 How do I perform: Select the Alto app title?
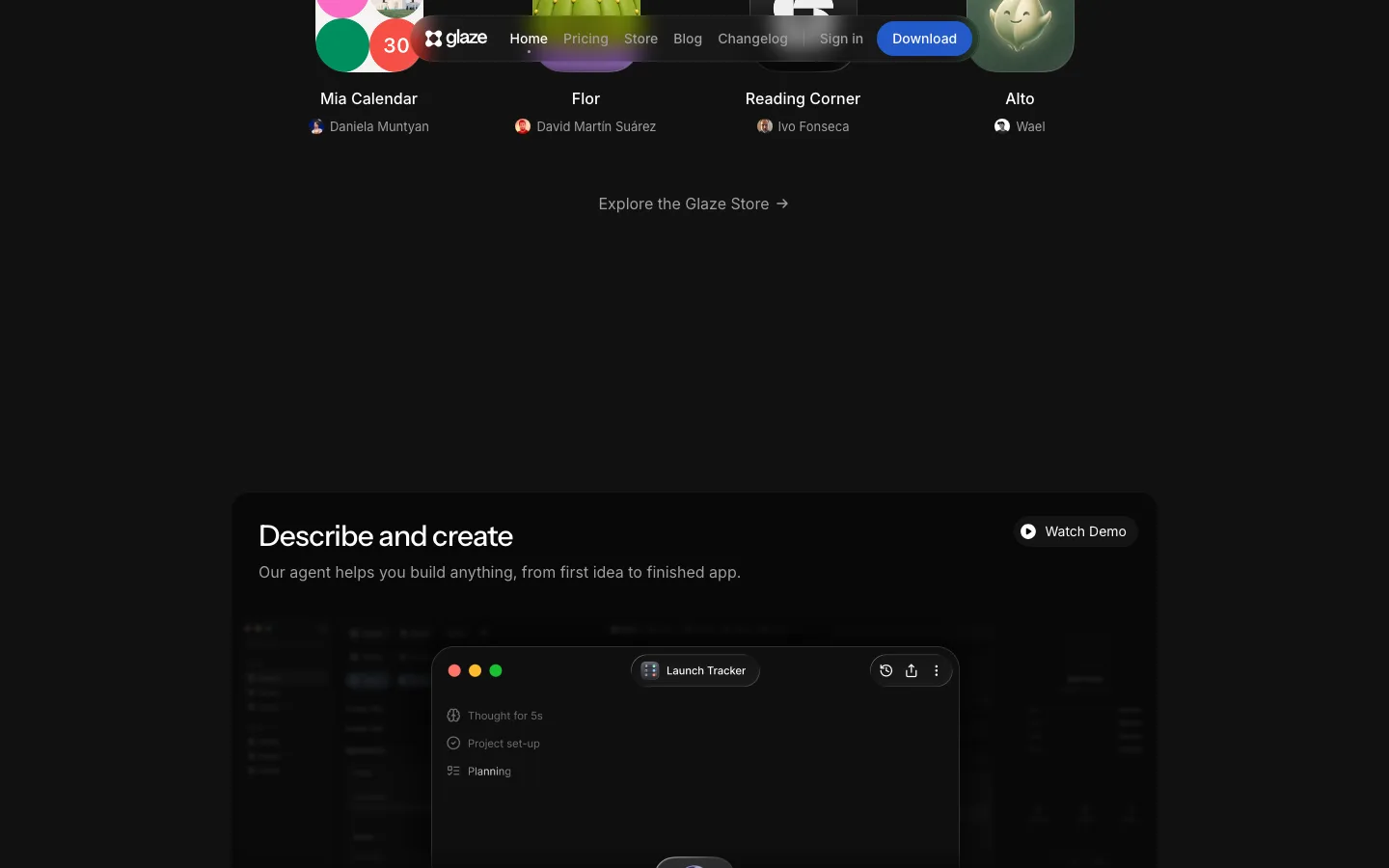pyautogui.click(x=1020, y=98)
